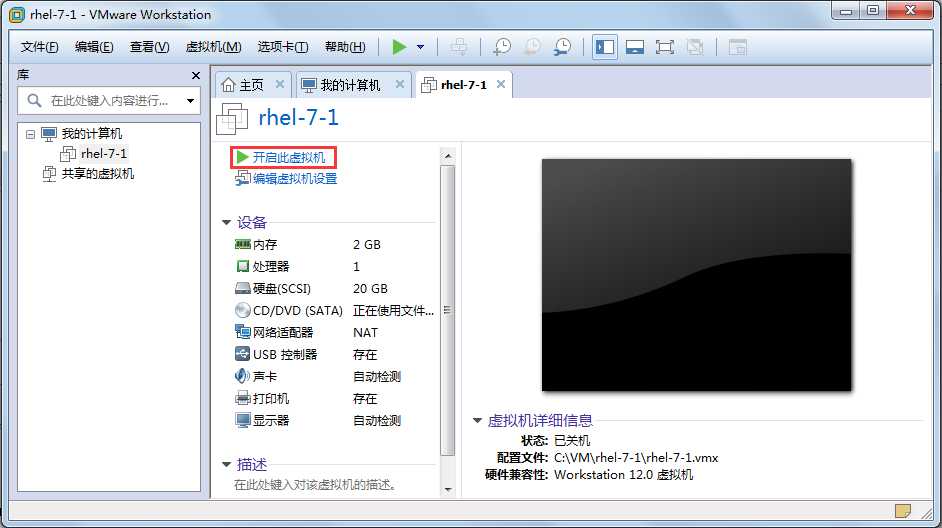Image resolution: width=942 pixels, height=528 pixels.
Task: Open the 查看(V) menu
Action: click(150, 47)
